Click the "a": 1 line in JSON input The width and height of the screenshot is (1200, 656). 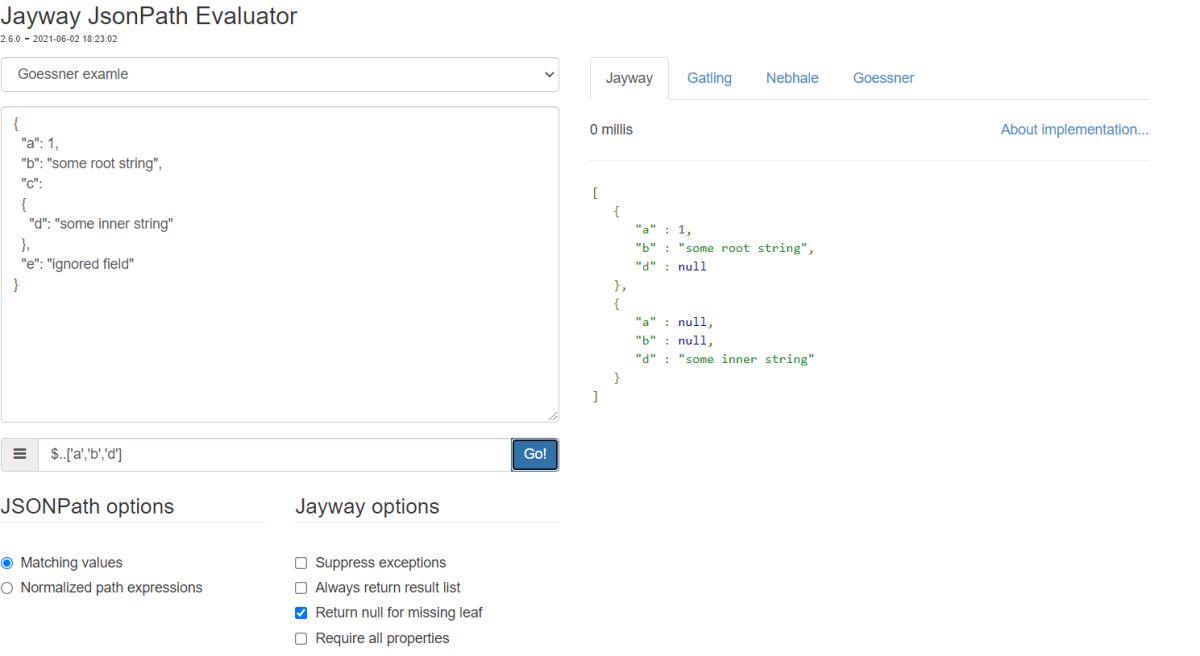[x=40, y=143]
